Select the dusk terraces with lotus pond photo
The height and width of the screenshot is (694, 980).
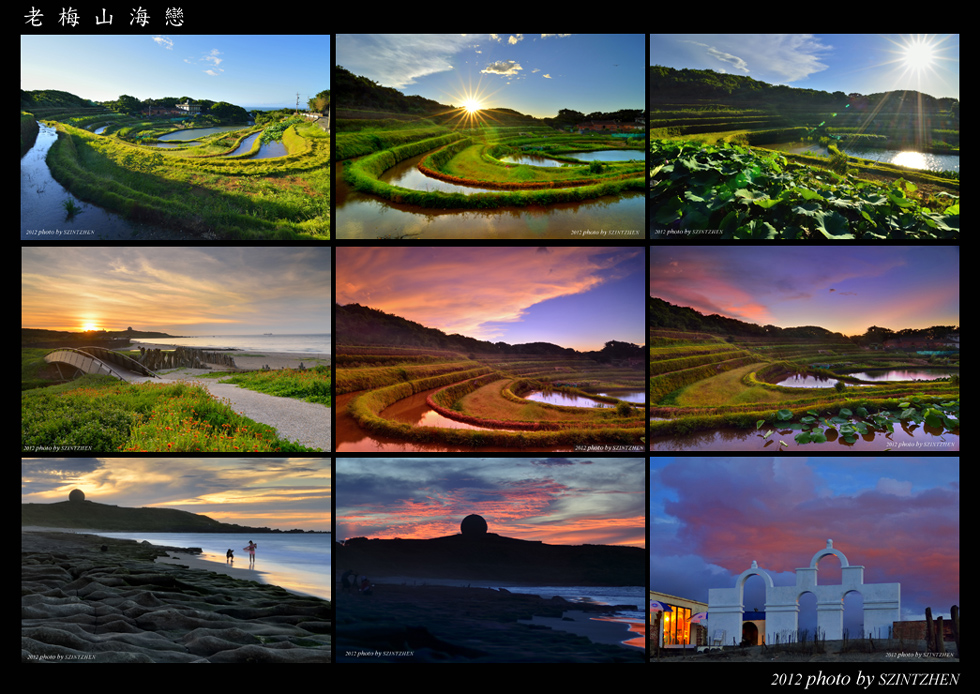(x=804, y=349)
